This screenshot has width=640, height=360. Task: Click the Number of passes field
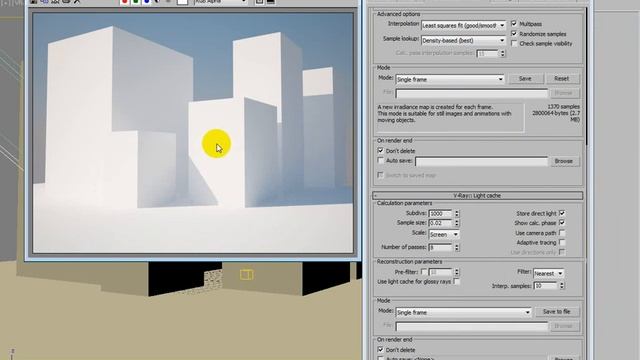click(x=440, y=247)
